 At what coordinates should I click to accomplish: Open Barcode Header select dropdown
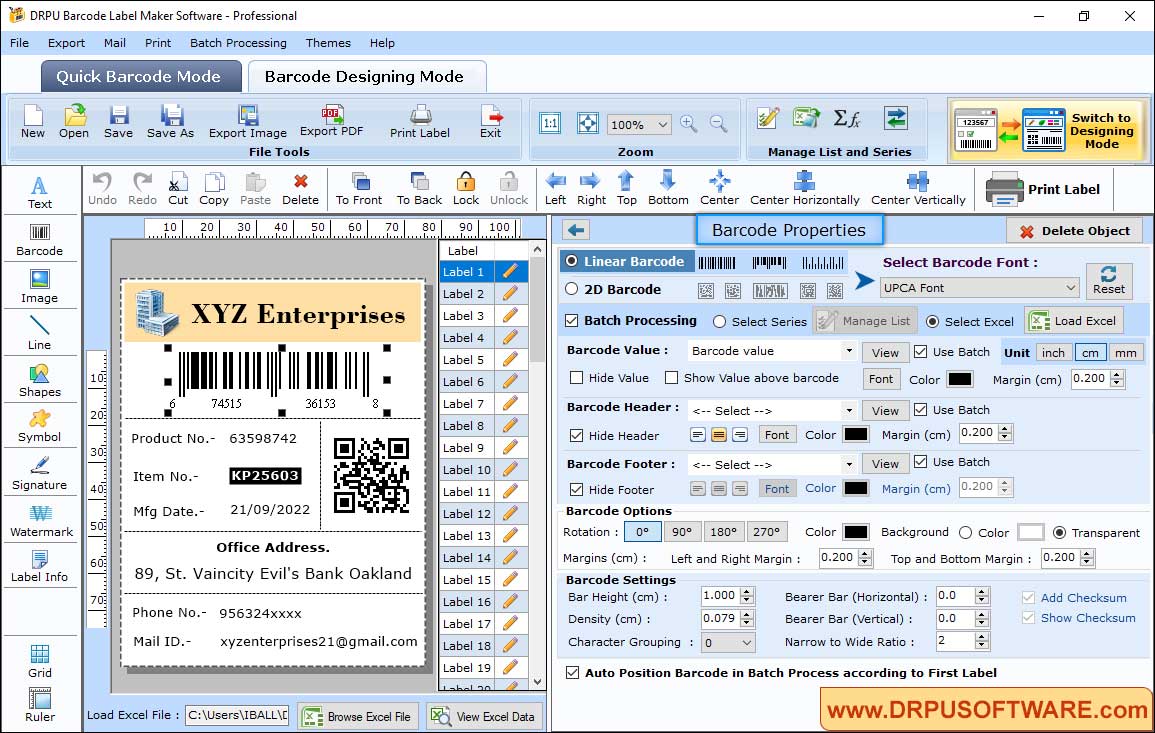pos(773,410)
